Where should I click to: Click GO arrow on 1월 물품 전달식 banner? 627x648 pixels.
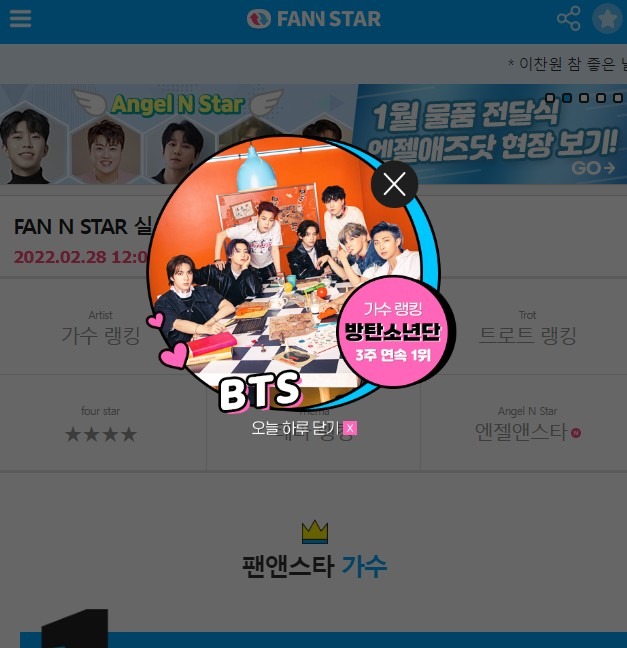point(593,168)
